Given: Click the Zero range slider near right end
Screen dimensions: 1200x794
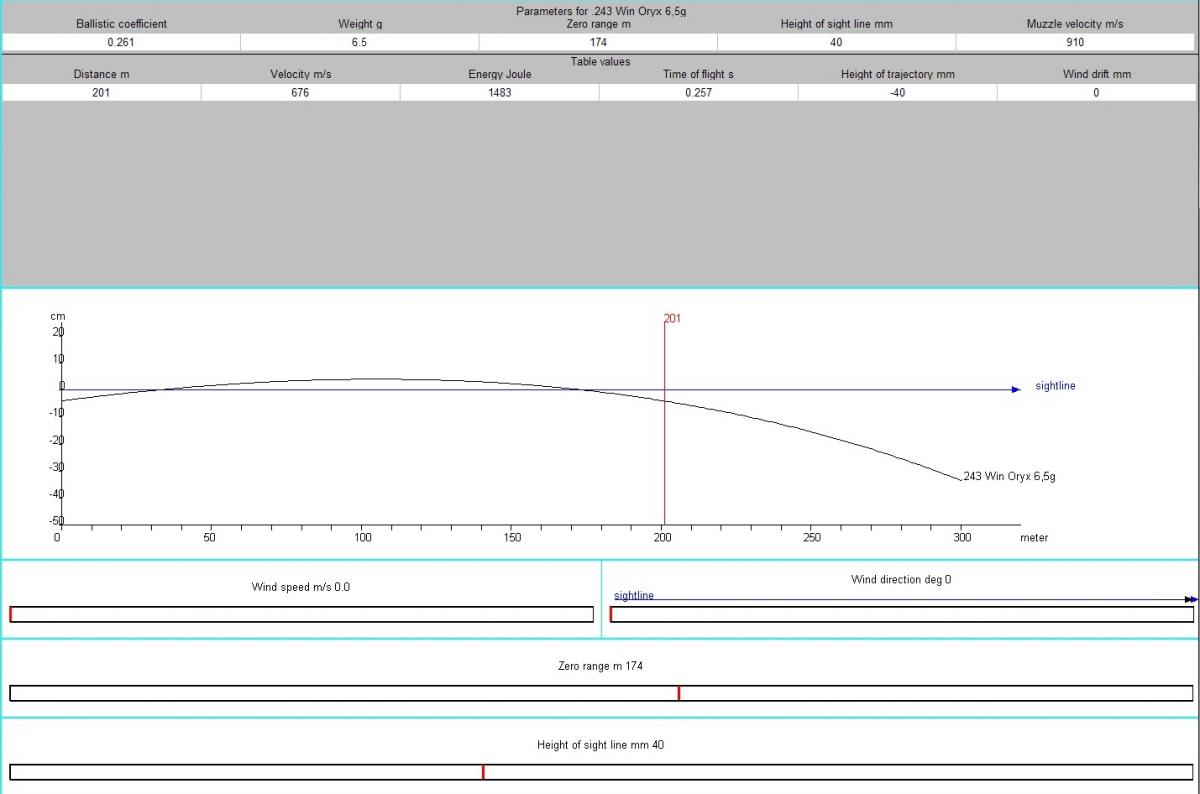Looking at the screenshot, I should (x=1150, y=693).
